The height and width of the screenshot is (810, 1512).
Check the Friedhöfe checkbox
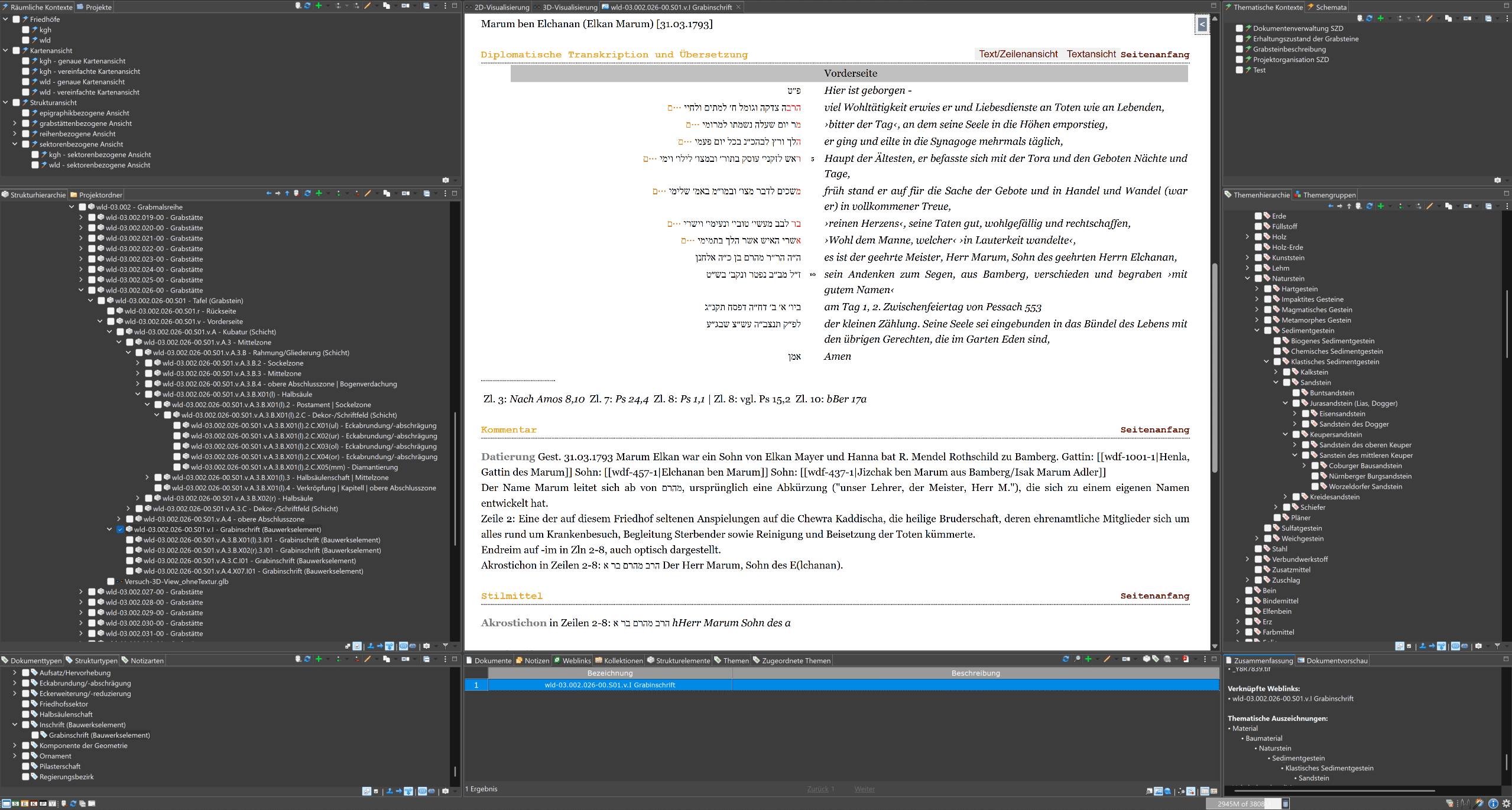click(x=17, y=19)
